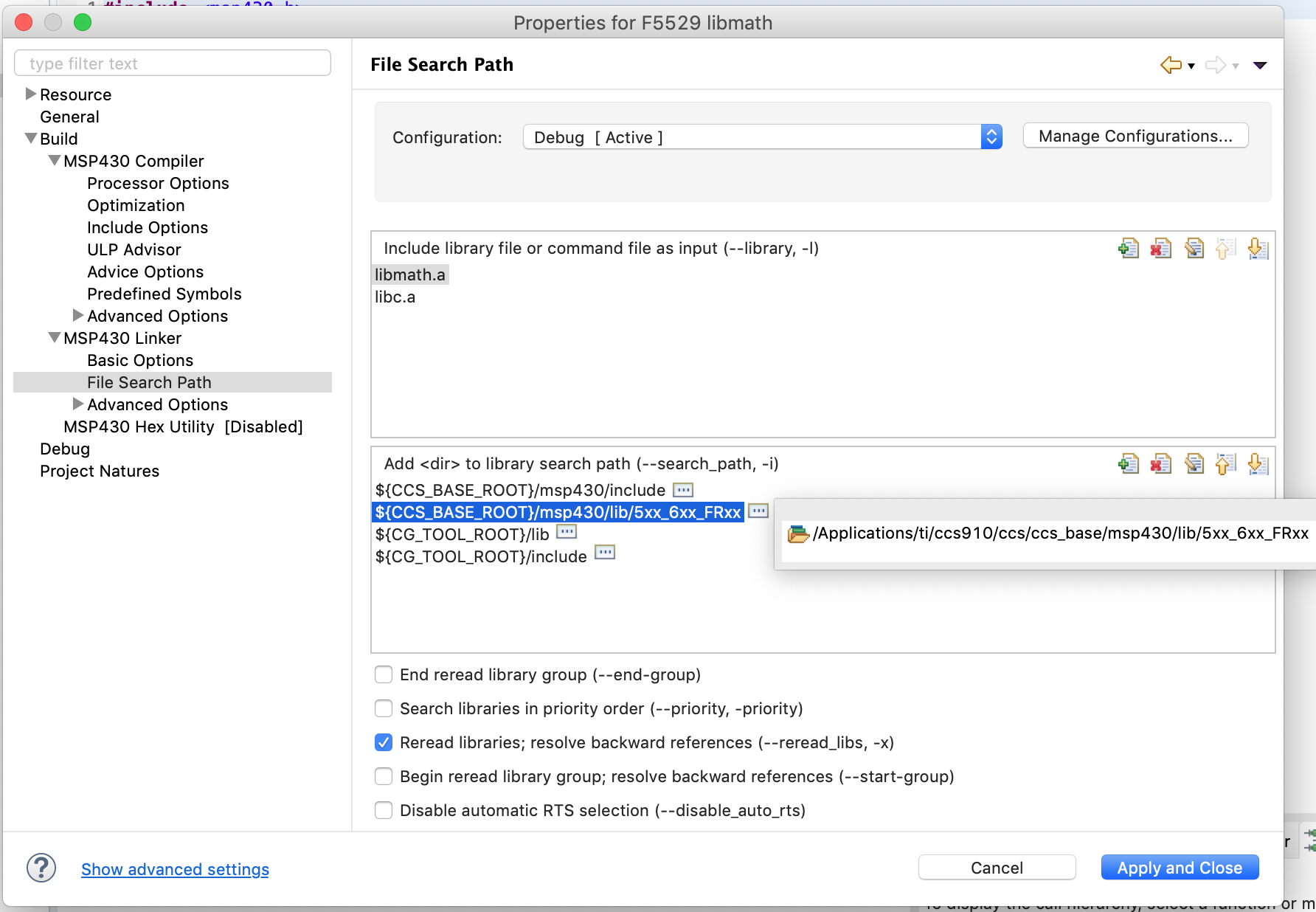Expand the Resource tree node
This screenshot has width=1316, height=912.
[x=31, y=94]
